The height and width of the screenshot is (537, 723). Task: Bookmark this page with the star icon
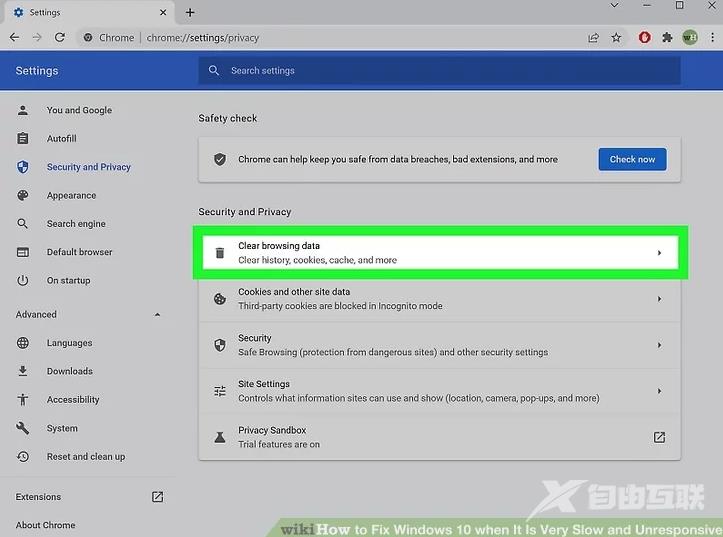point(616,38)
